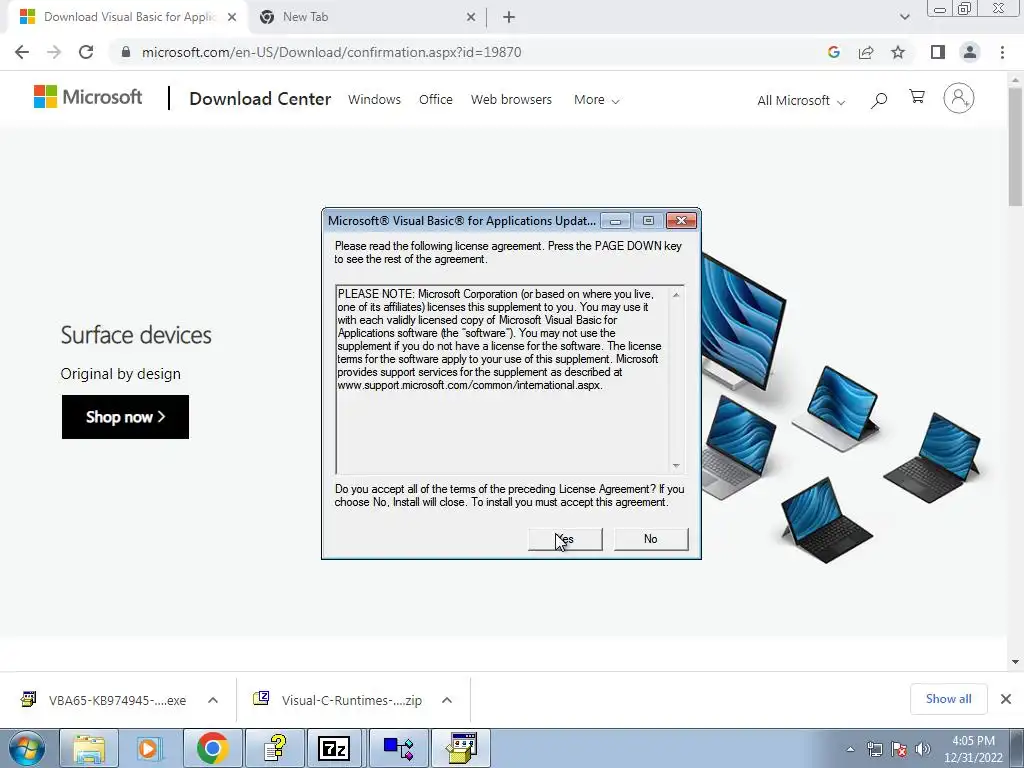The image size is (1024, 768).
Task: Open a new tab with the plus button
Action: pos(509,18)
